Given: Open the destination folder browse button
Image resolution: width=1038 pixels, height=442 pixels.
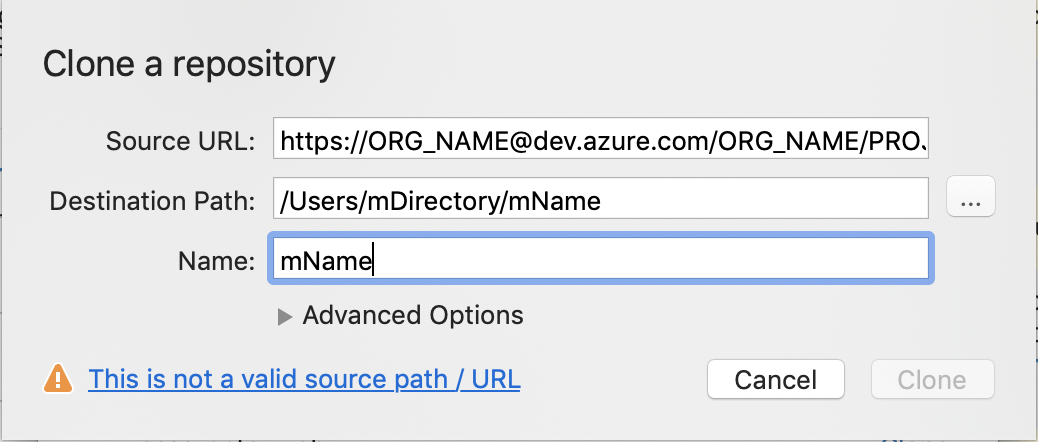Looking at the screenshot, I should pos(970,200).
